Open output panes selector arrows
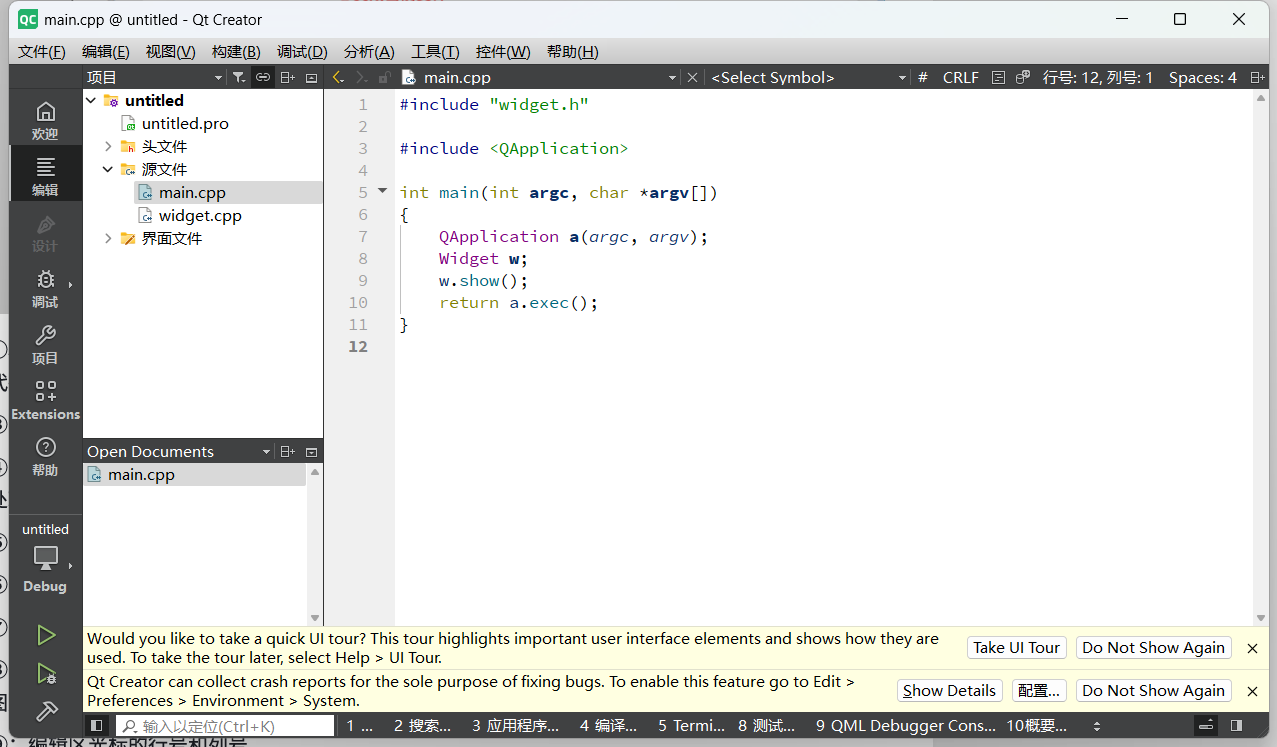1277x747 pixels. coord(1097,726)
